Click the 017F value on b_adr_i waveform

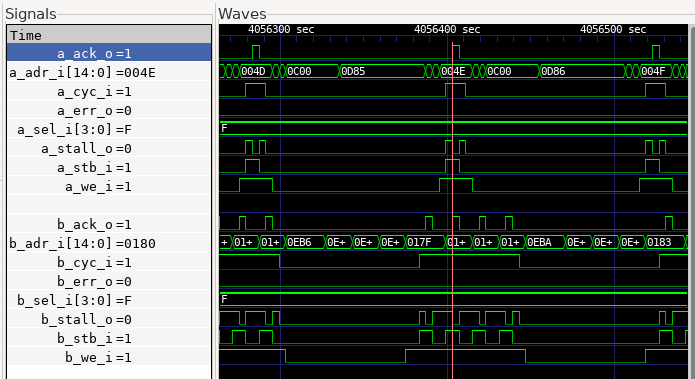[419, 242]
